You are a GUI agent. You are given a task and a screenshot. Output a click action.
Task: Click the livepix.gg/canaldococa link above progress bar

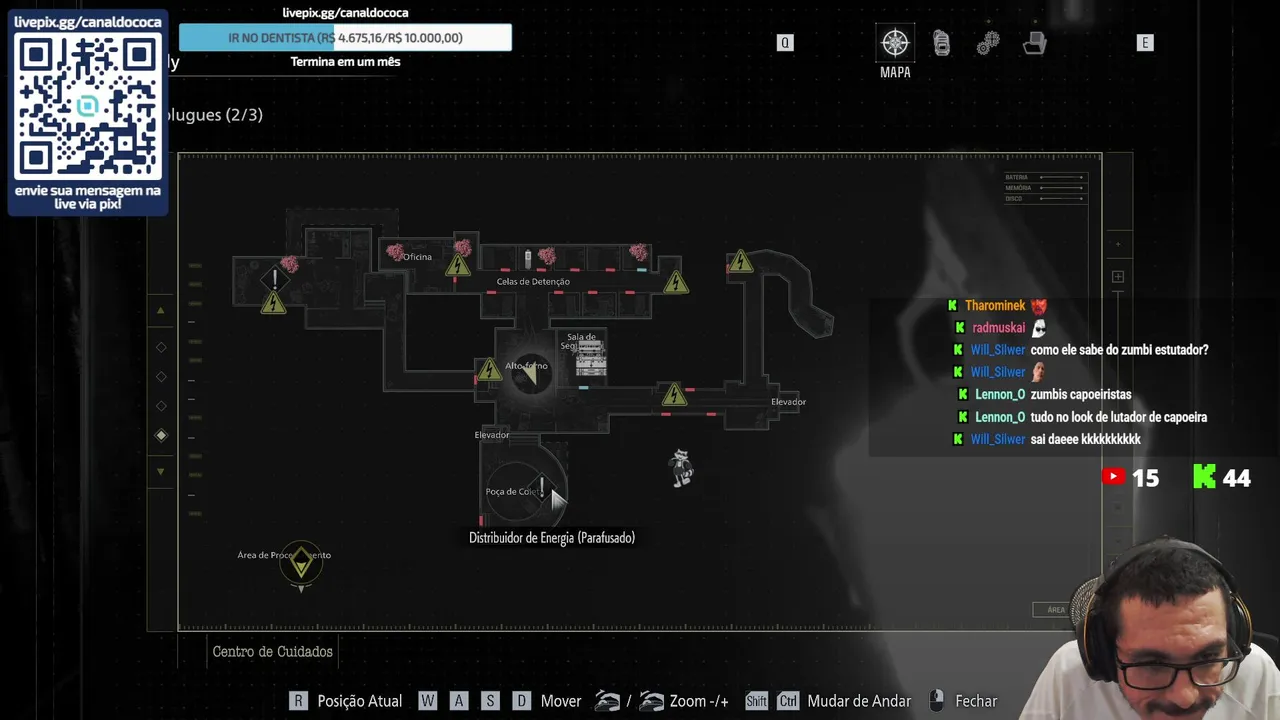[x=345, y=13]
